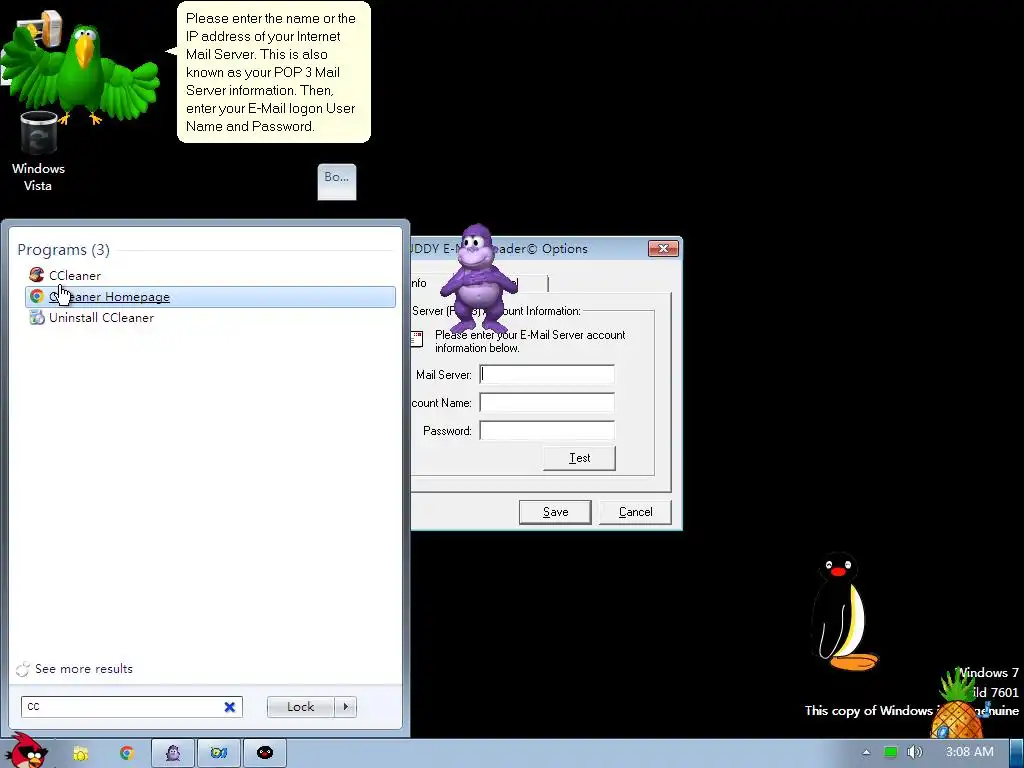Close the E-Mail Reader Options window
This screenshot has height=768, width=1024.
[663, 248]
